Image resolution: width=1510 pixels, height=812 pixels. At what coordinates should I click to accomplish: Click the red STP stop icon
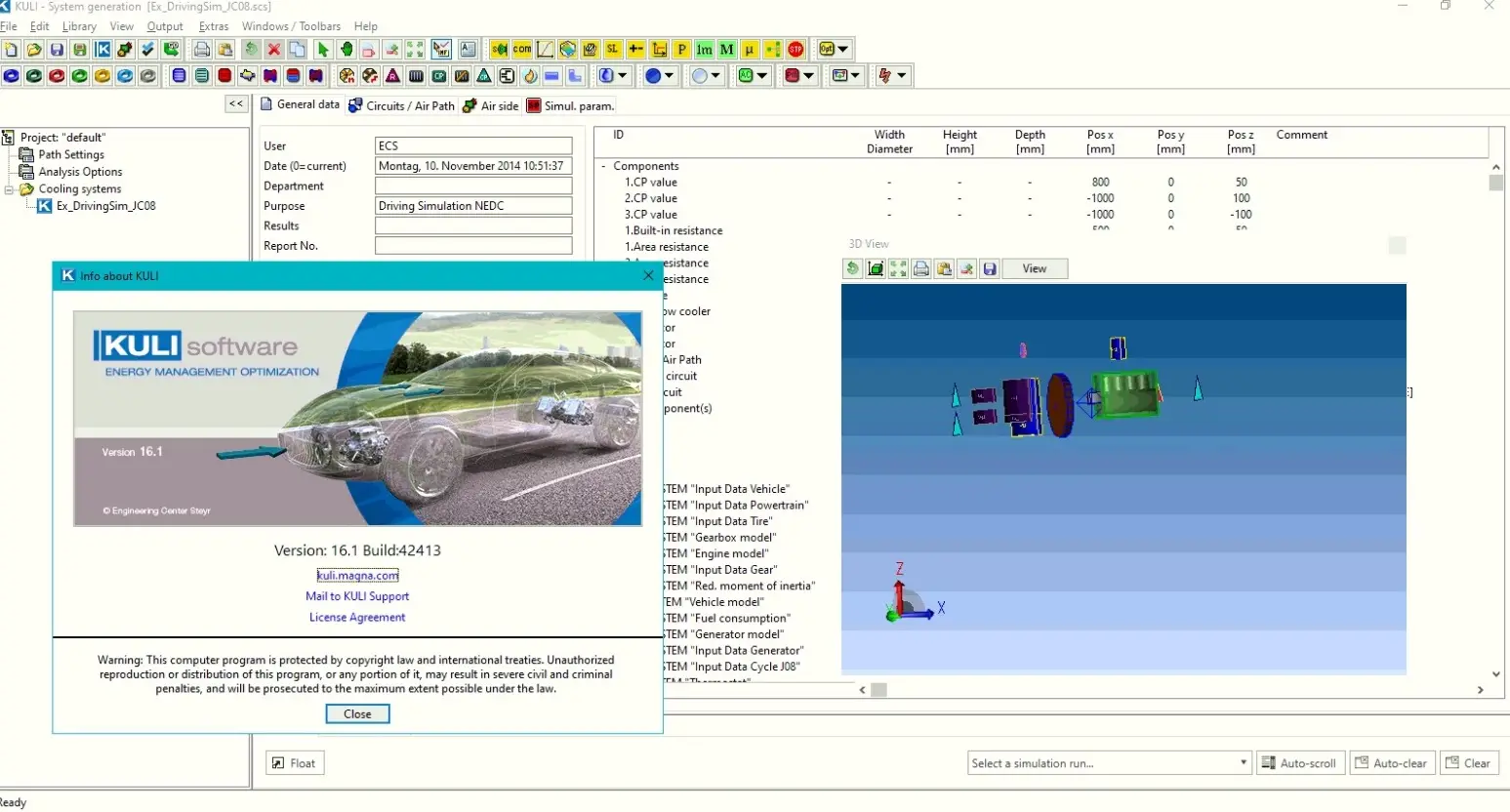[796, 49]
